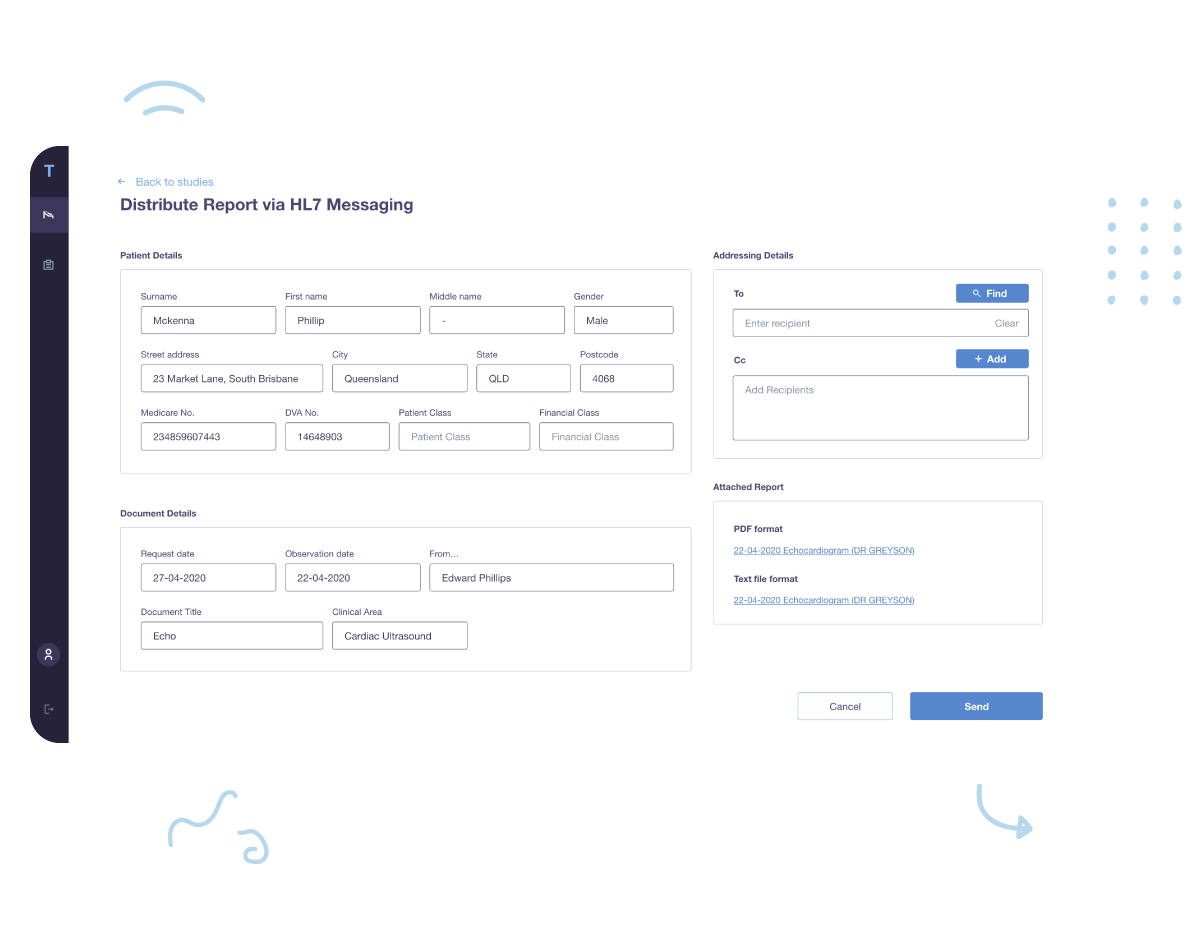1200x952 pixels.
Task: Click the Financial Class field
Action: (606, 436)
